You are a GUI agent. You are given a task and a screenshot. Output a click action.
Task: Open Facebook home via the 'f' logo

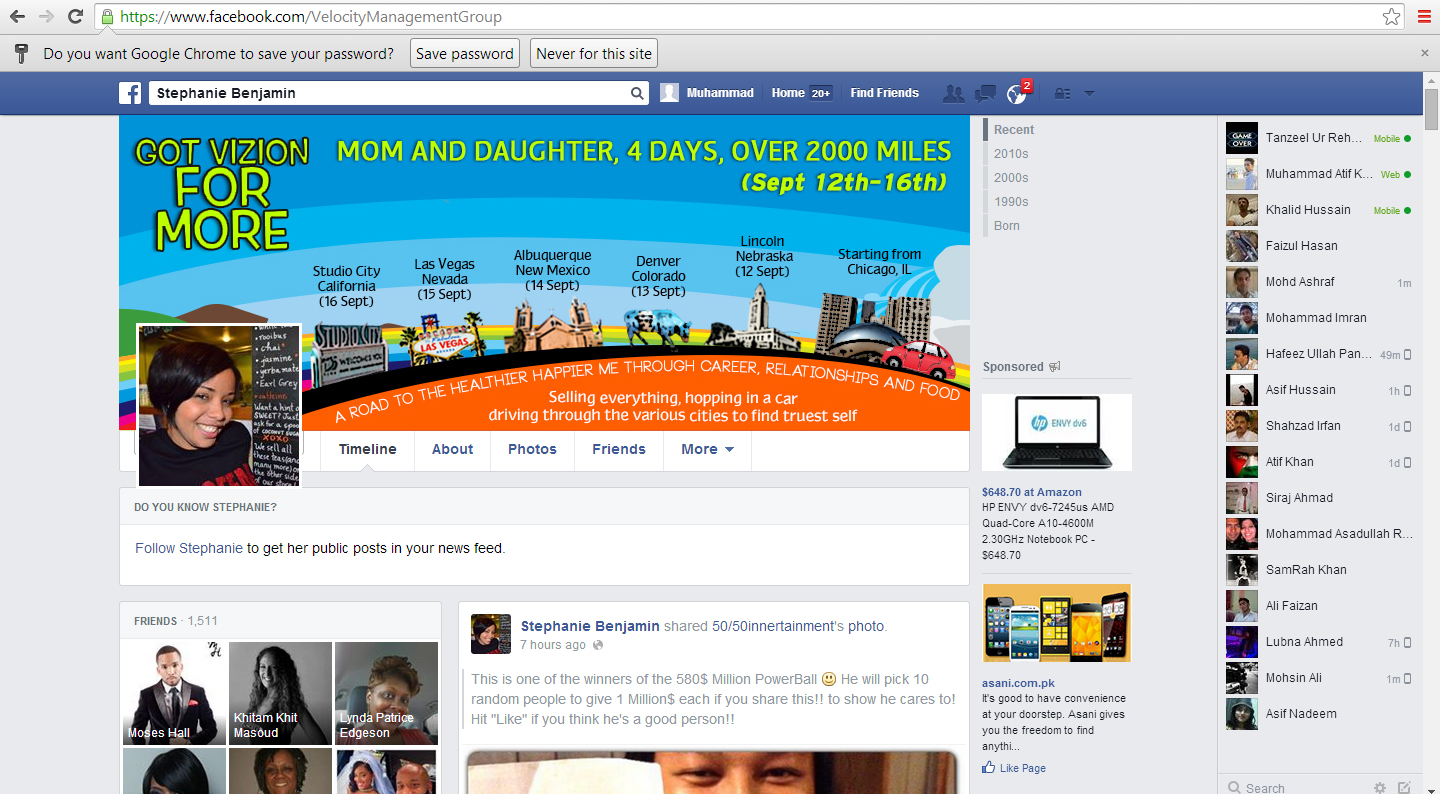coord(130,93)
